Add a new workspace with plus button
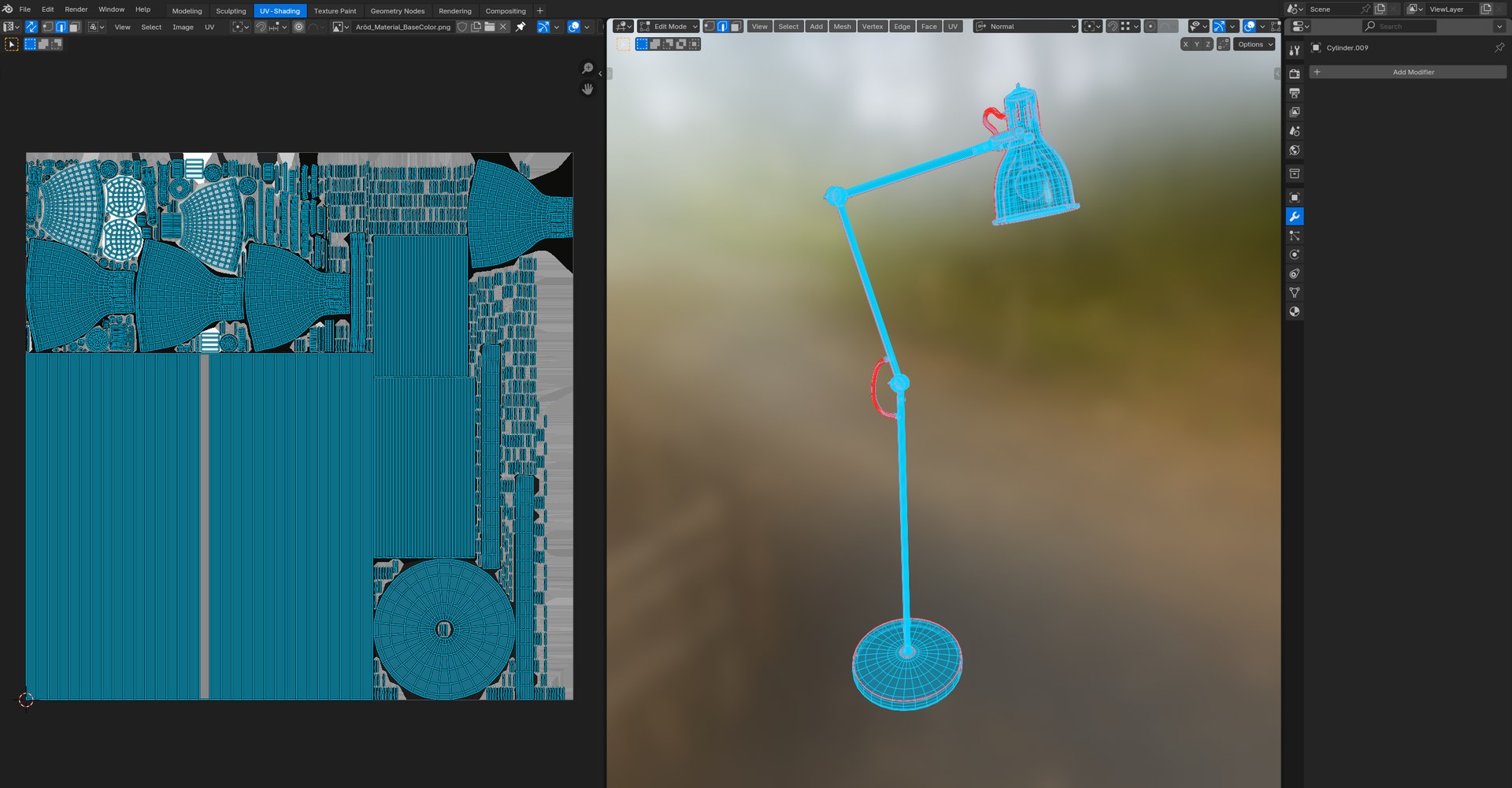This screenshot has height=788, width=1512. (x=539, y=11)
